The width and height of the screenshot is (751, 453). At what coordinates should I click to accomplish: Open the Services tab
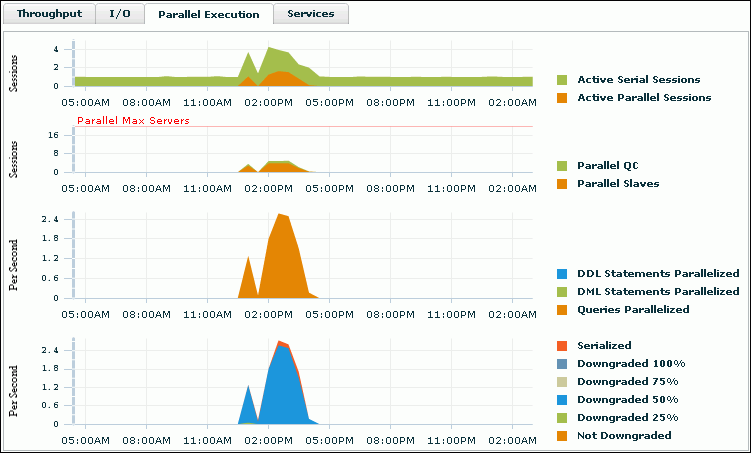click(311, 14)
